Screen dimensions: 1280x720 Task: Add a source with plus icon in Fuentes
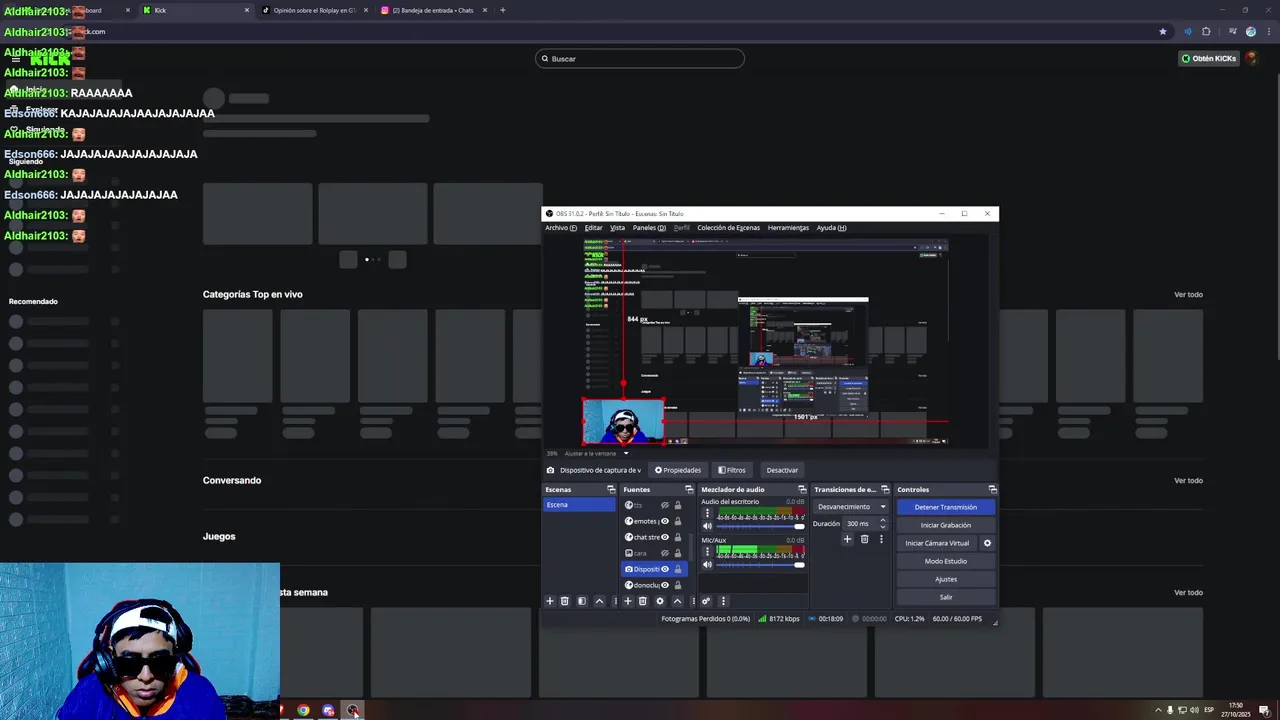click(628, 601)
